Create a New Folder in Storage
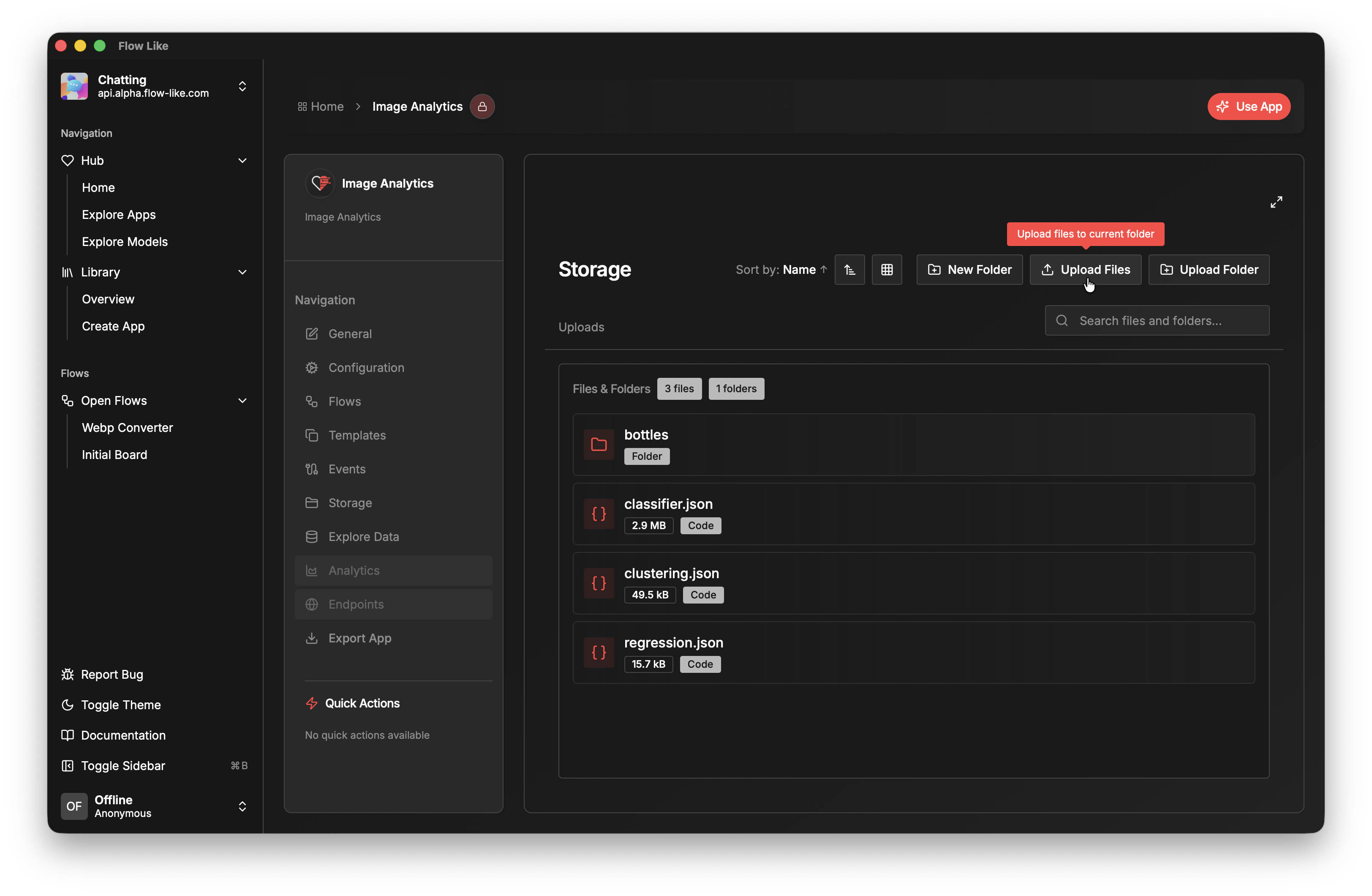 (x=969, y=270)
